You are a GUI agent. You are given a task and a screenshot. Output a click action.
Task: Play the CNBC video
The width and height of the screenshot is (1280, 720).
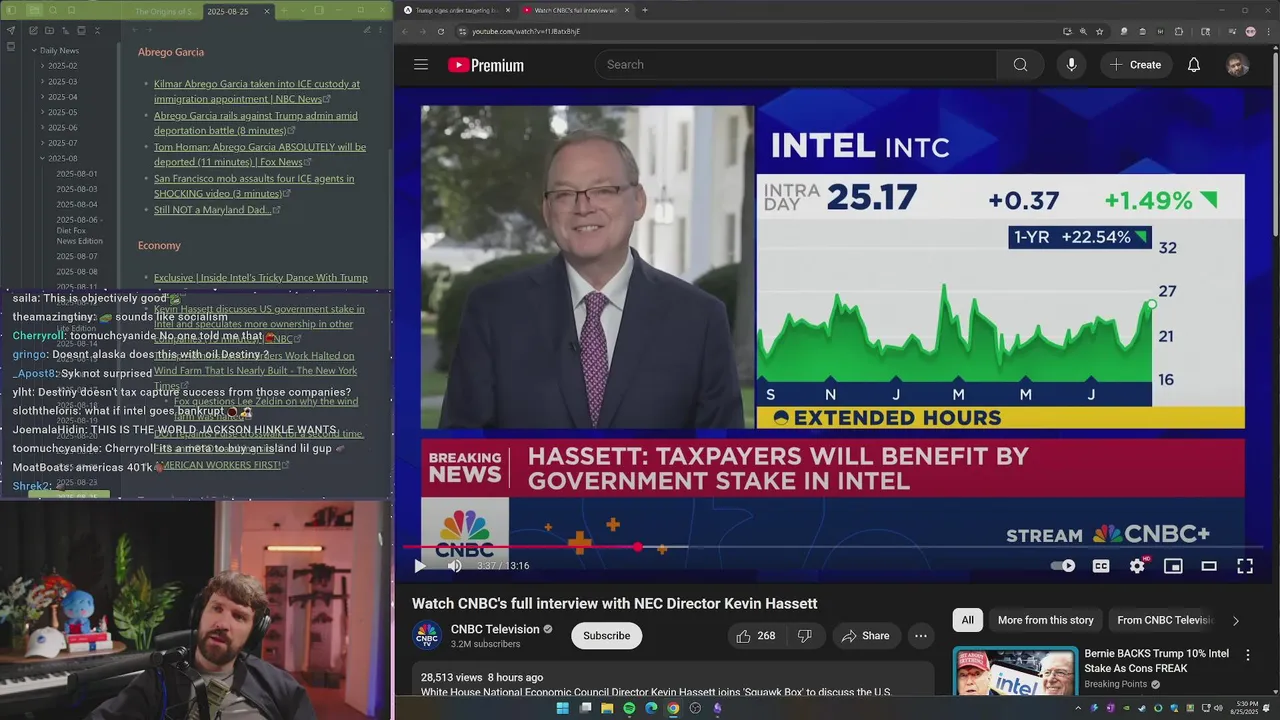[420, 566]
